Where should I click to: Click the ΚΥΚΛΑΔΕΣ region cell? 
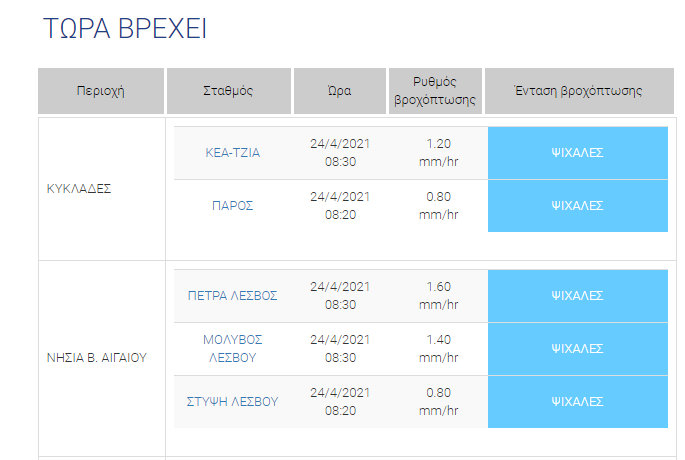pos(79,188)
